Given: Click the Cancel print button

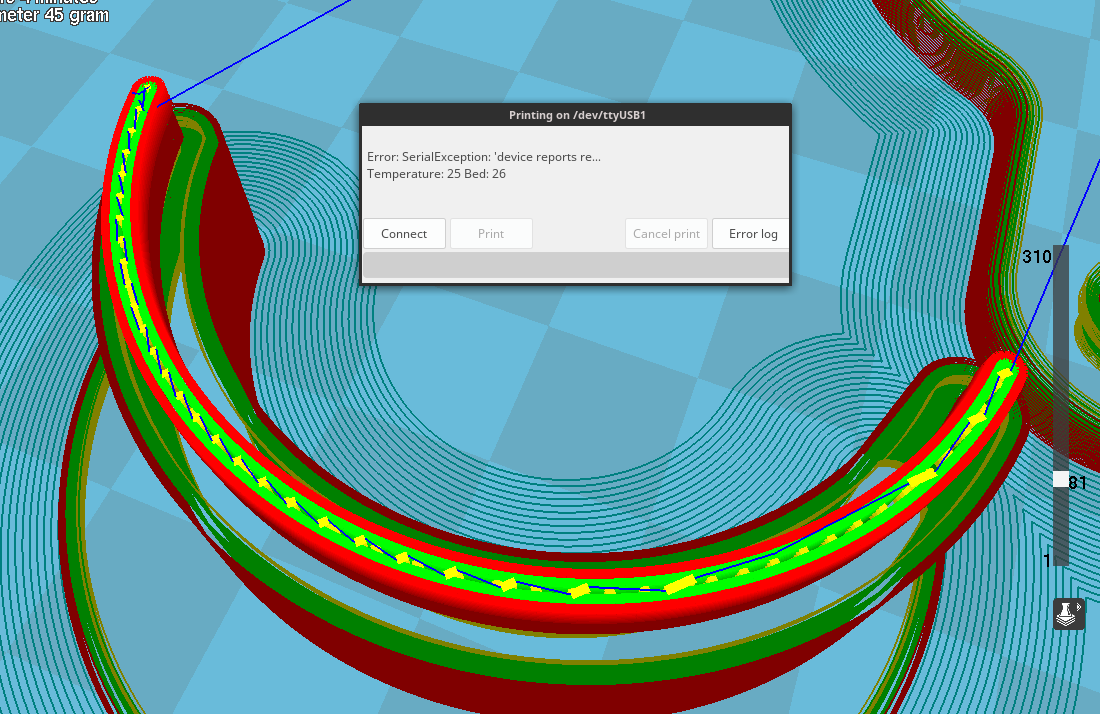Looking at the screenshot, I should coord(666,234).
